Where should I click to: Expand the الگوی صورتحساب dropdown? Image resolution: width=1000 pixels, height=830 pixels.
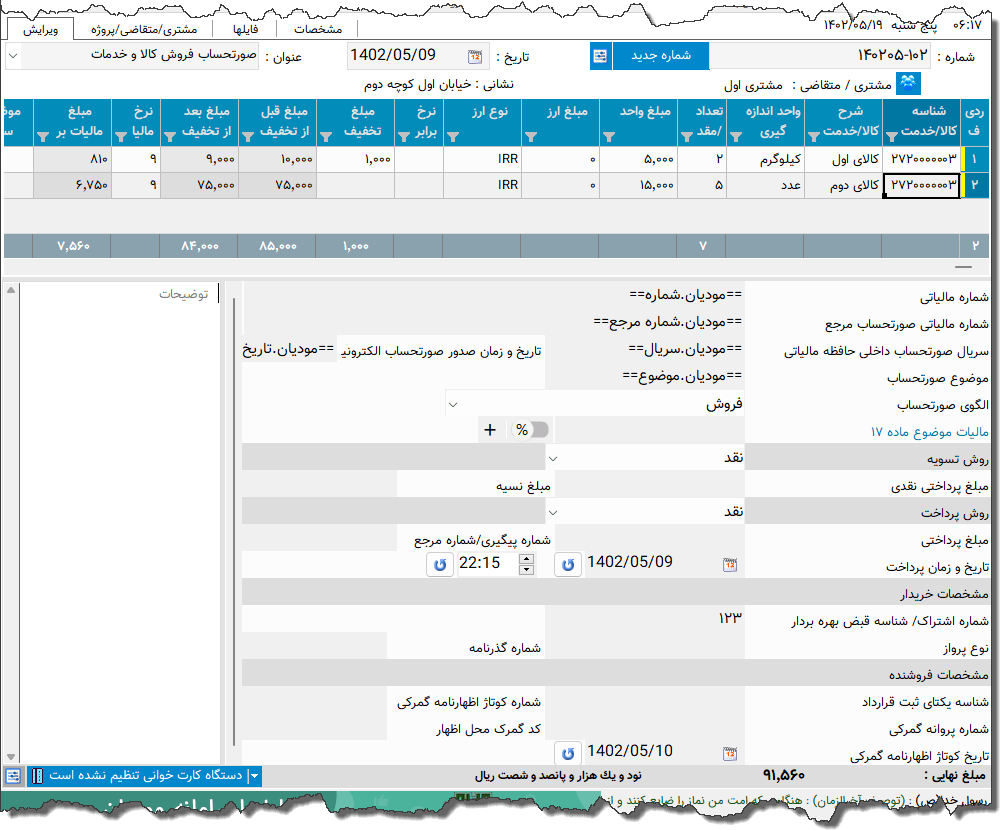pos(453,405)
